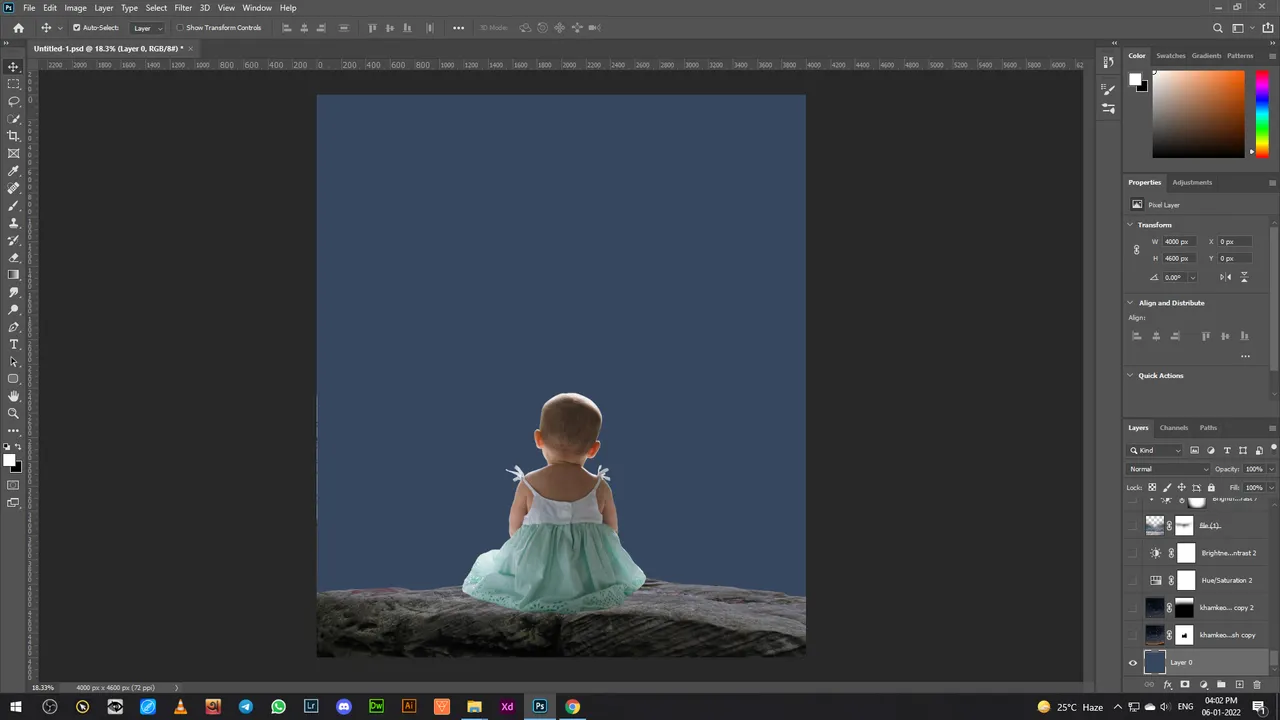The width and height of the screenshot is (1280, 720).
Task: Click options bar ellipsis more button
Action: point(458,28)
